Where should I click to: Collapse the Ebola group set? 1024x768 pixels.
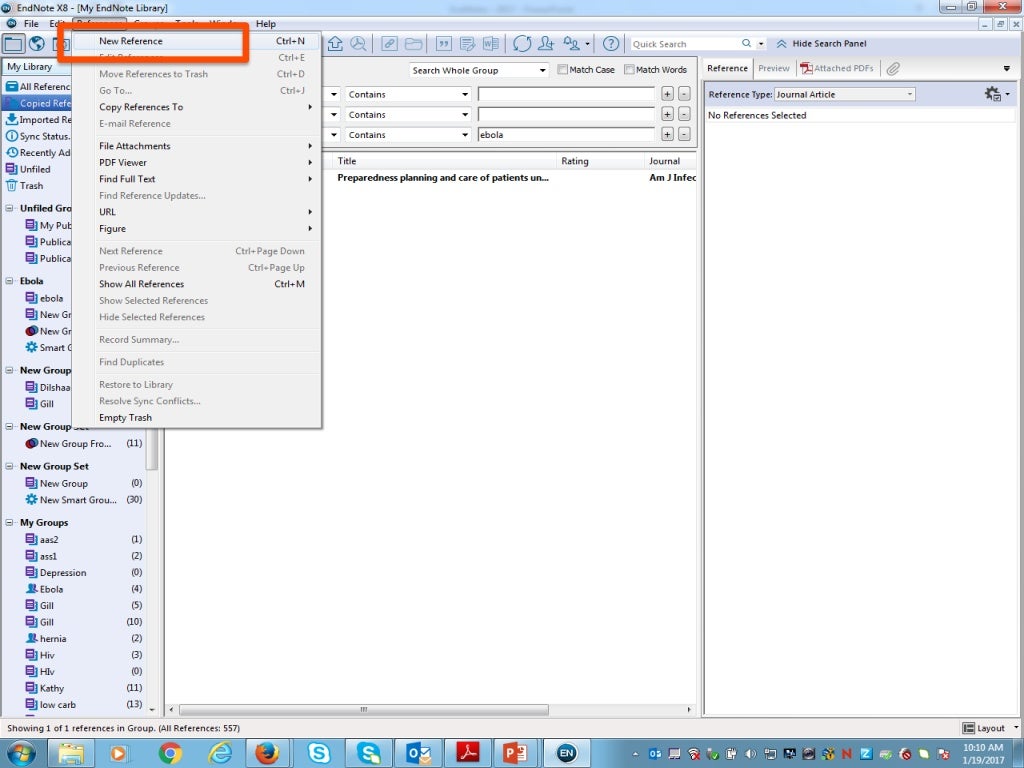click(10, 281)
